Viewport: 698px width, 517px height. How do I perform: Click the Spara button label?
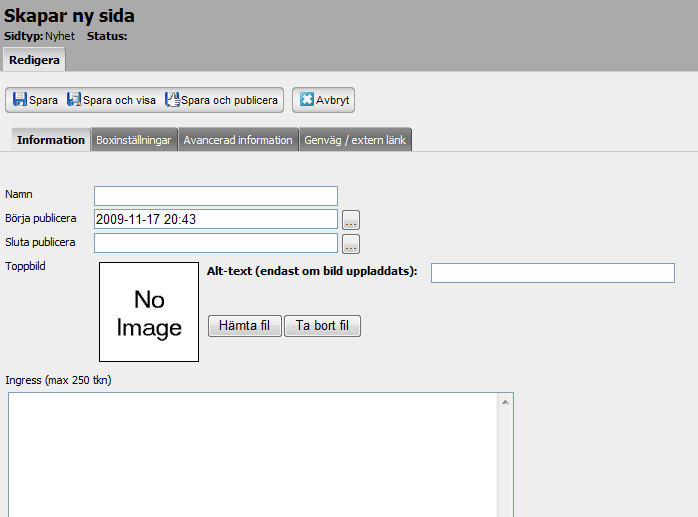point(43,100)
